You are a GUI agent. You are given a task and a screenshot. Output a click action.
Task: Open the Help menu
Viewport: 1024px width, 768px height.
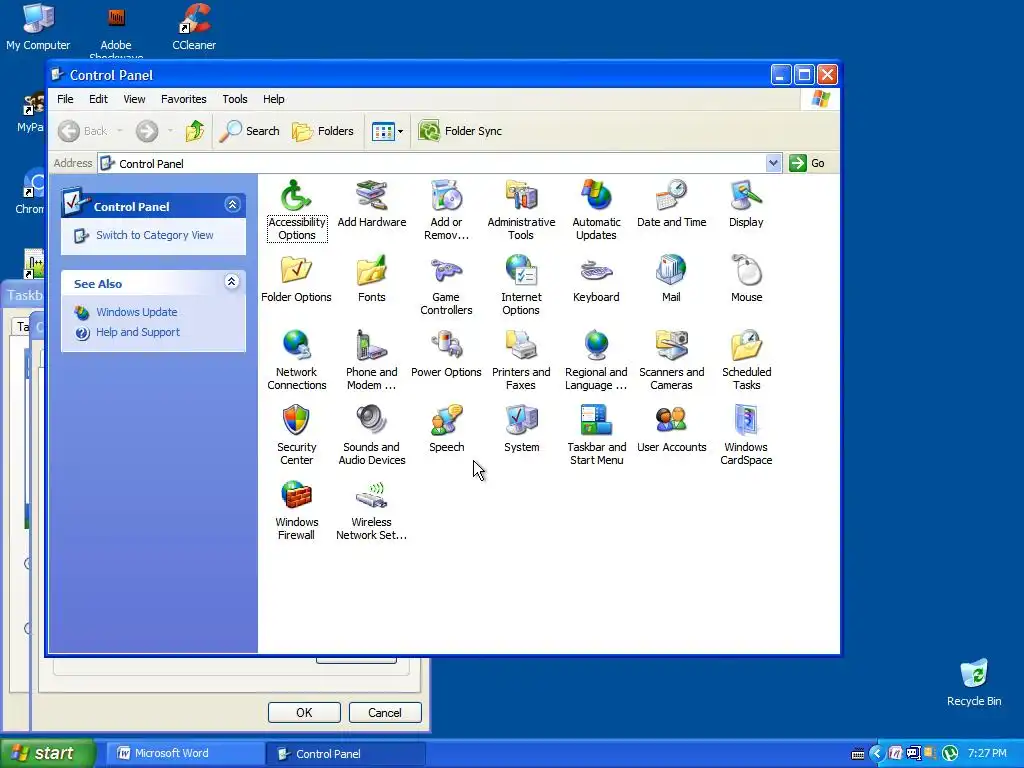click(x=274, y=99)
